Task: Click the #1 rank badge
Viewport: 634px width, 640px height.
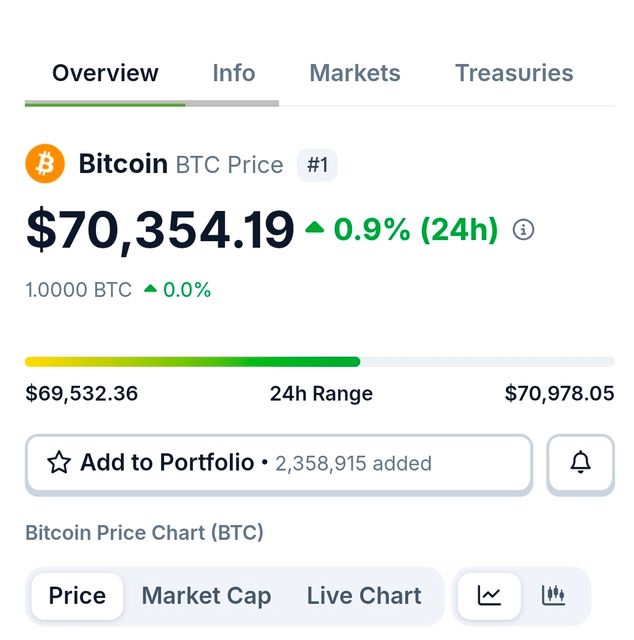Action: (x=317, y=165)
